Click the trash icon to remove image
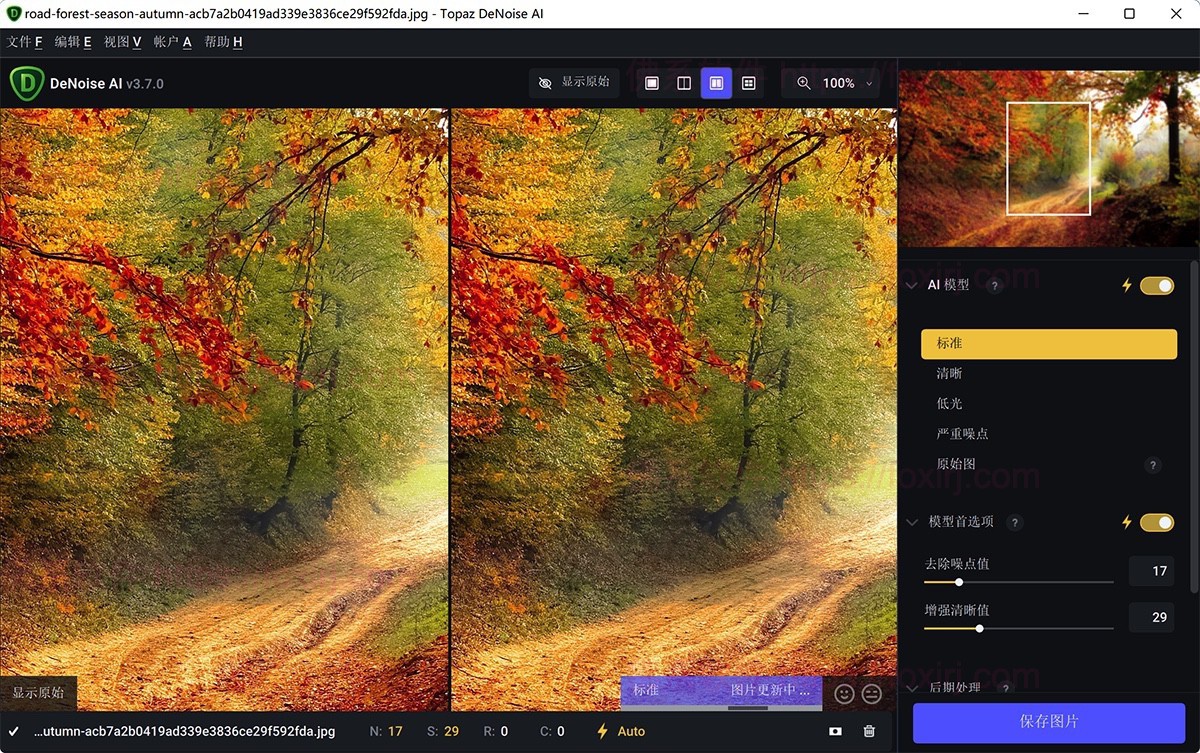The width and height of the screenshot is (1200, 753). pos(869,732)
